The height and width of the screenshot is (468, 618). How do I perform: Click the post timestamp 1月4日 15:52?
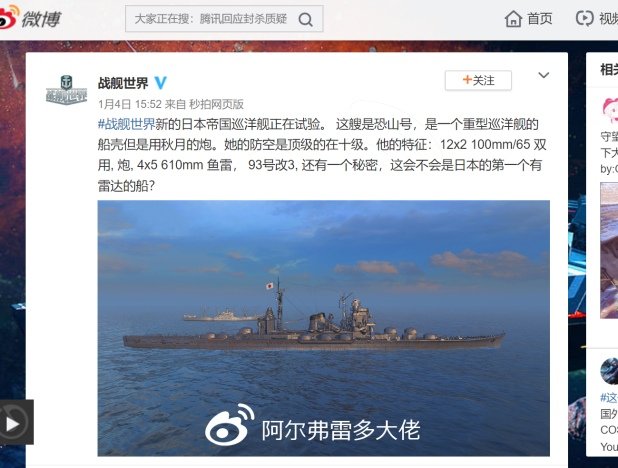130,104
